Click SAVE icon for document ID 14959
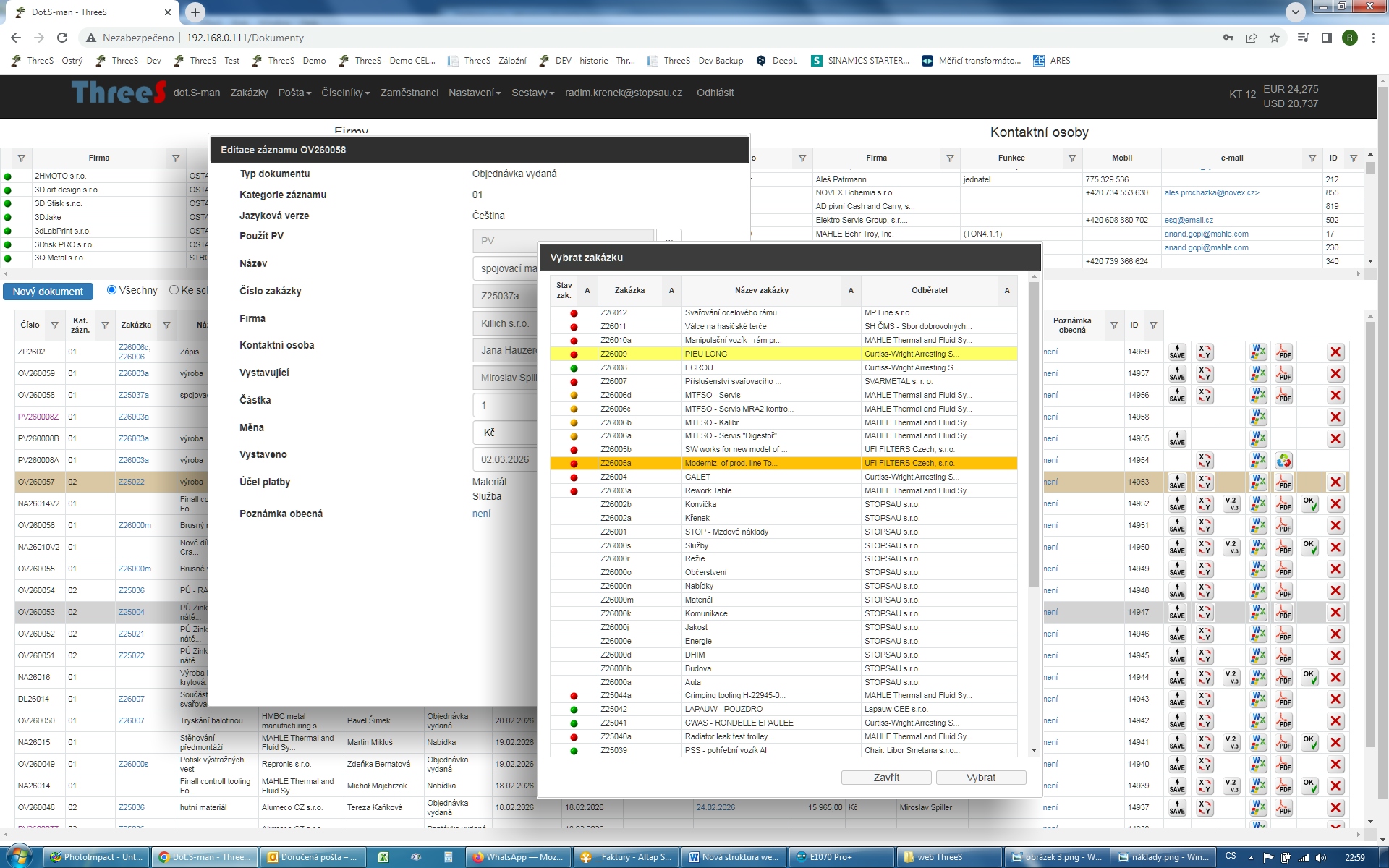 1177,352
